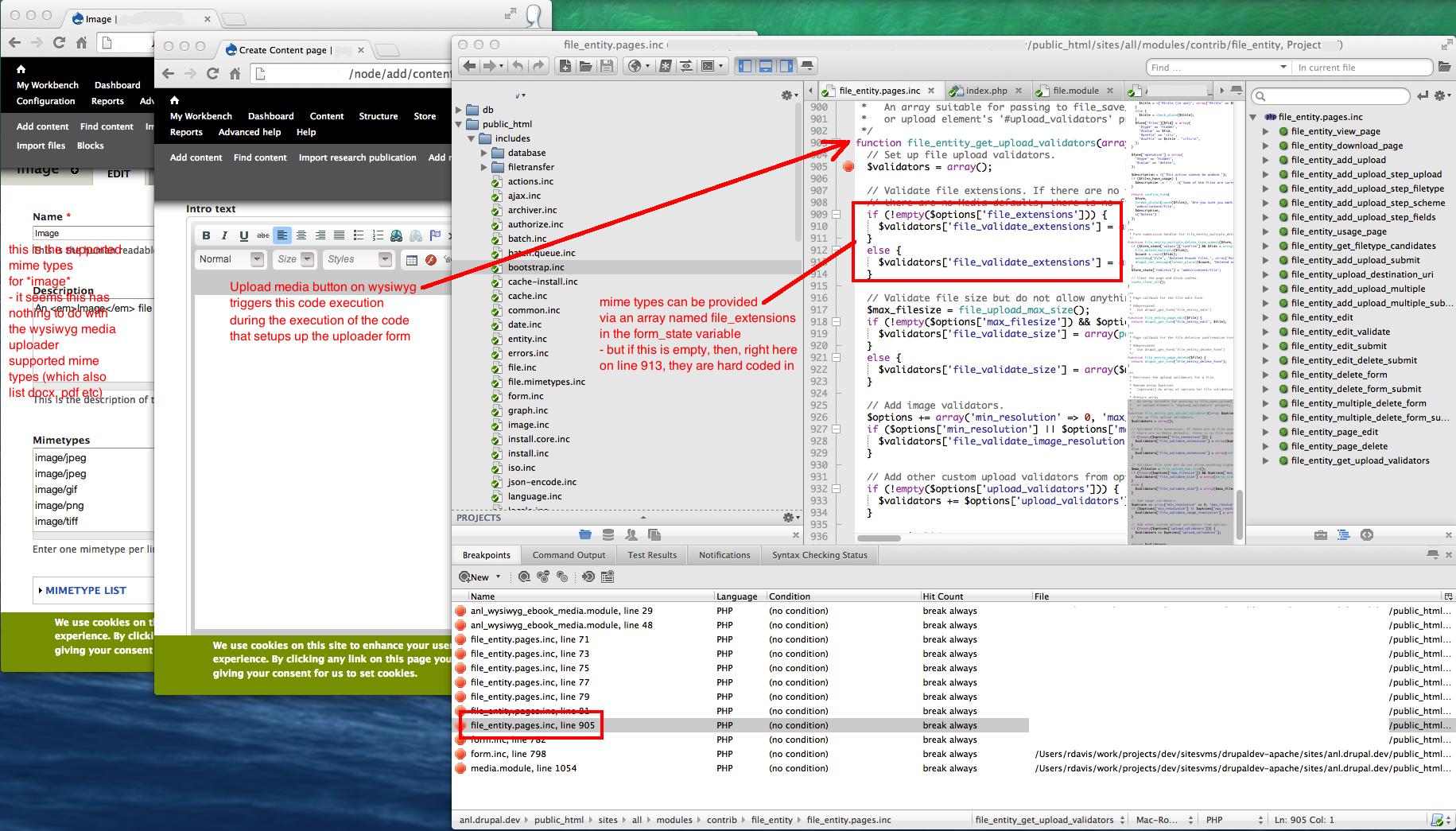Go back in Komodo editor history
Screen dimensions: 1456x831
[x=469, y=66]
